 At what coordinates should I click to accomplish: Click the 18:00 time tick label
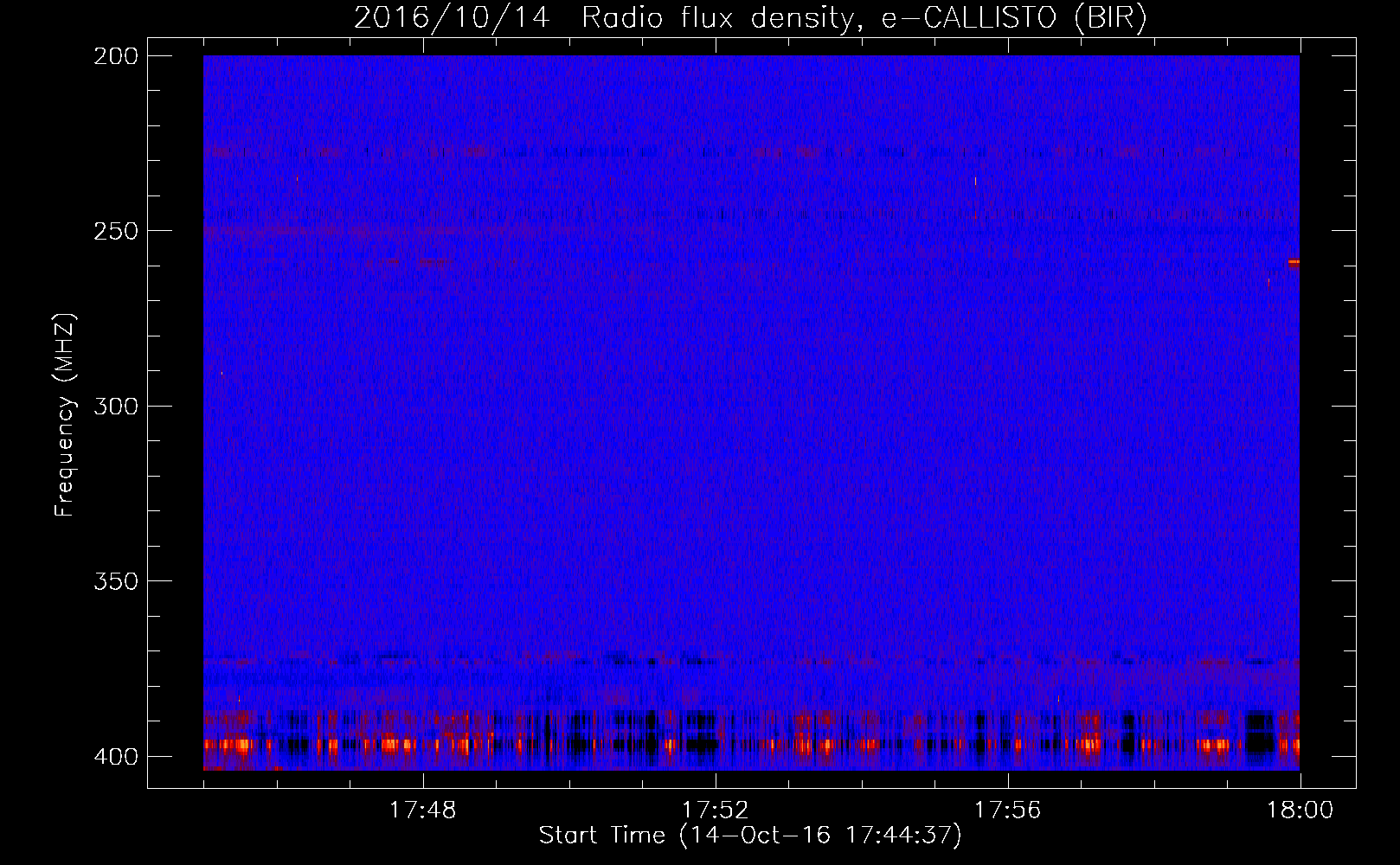tap(1300, 811)
